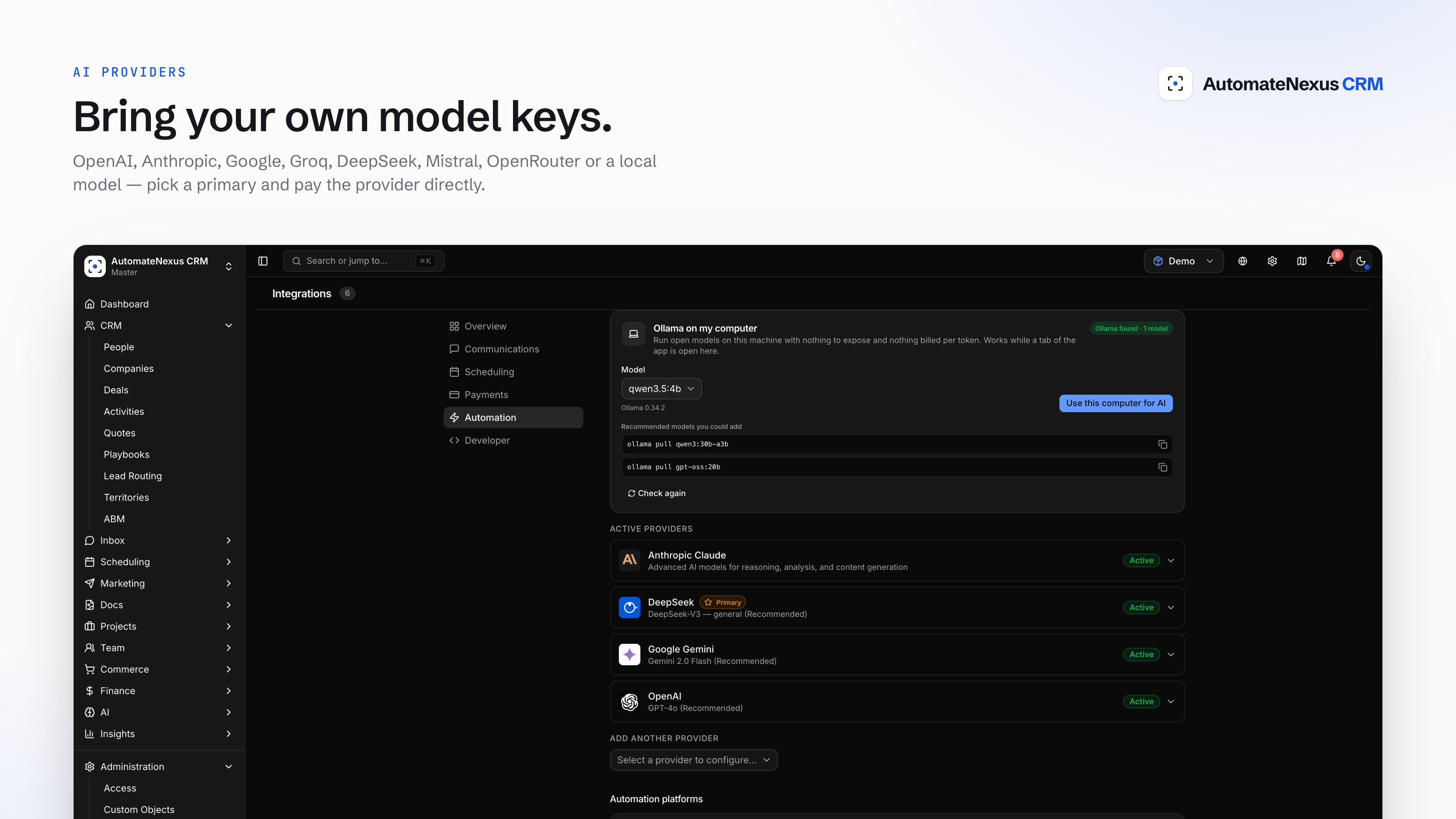
Task: Open the settings gear icon in top bar
Action: 1272,261
